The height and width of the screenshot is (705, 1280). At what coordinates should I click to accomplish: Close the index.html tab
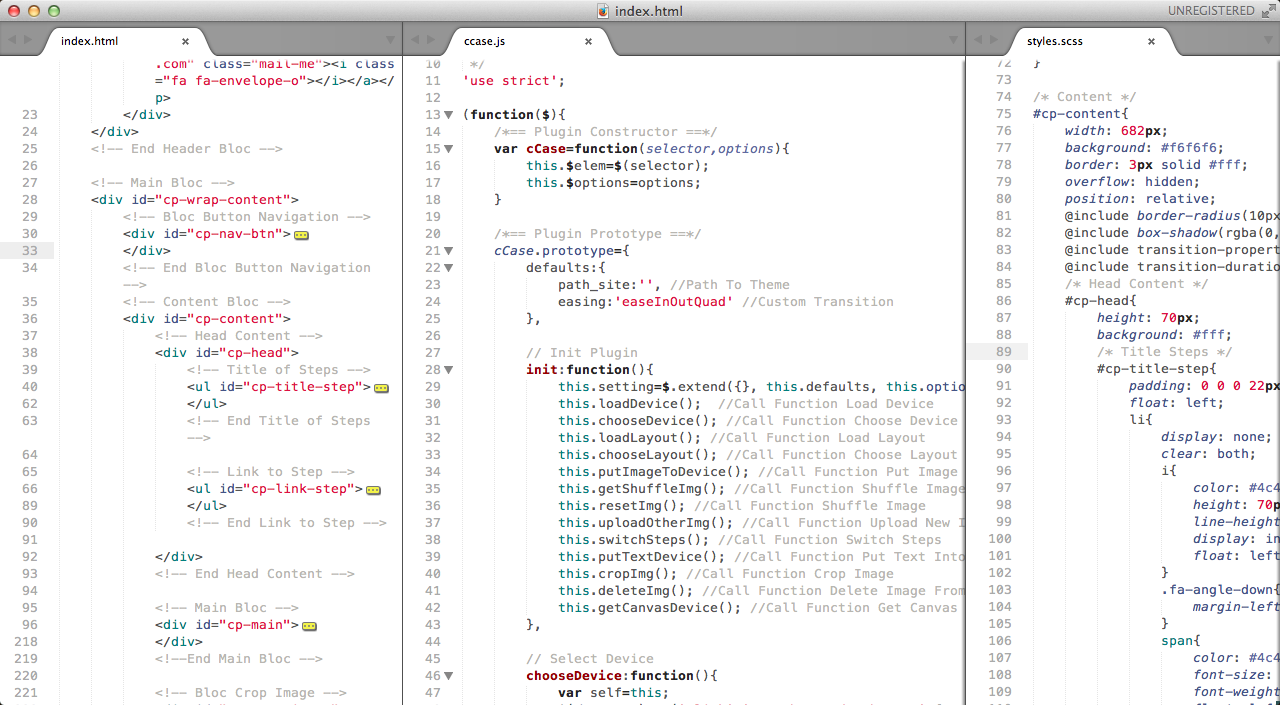click(185, 41)
